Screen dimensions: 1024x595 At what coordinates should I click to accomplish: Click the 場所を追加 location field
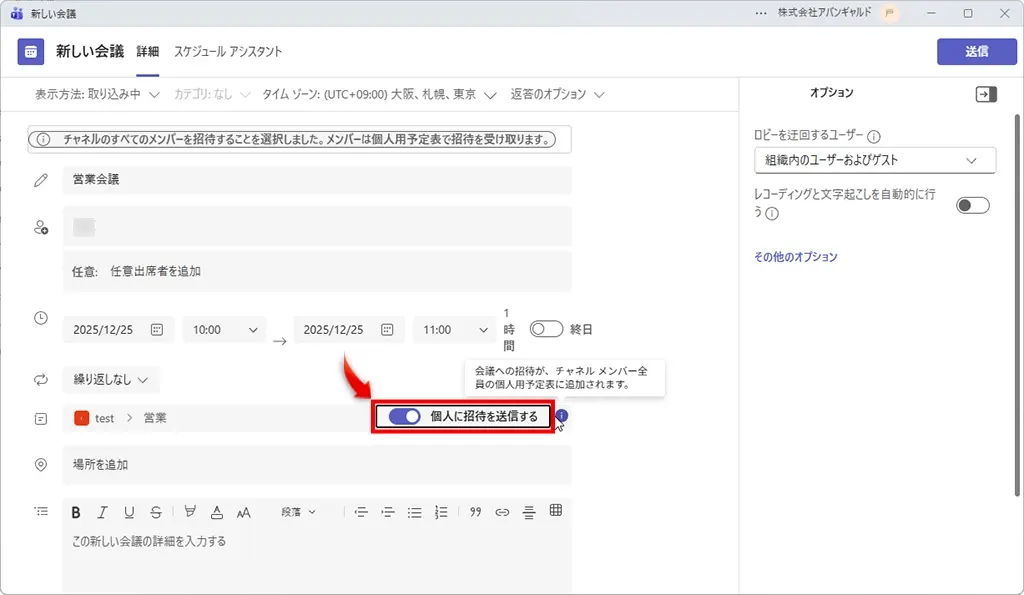pyautogui.click(x=317, y=465)
